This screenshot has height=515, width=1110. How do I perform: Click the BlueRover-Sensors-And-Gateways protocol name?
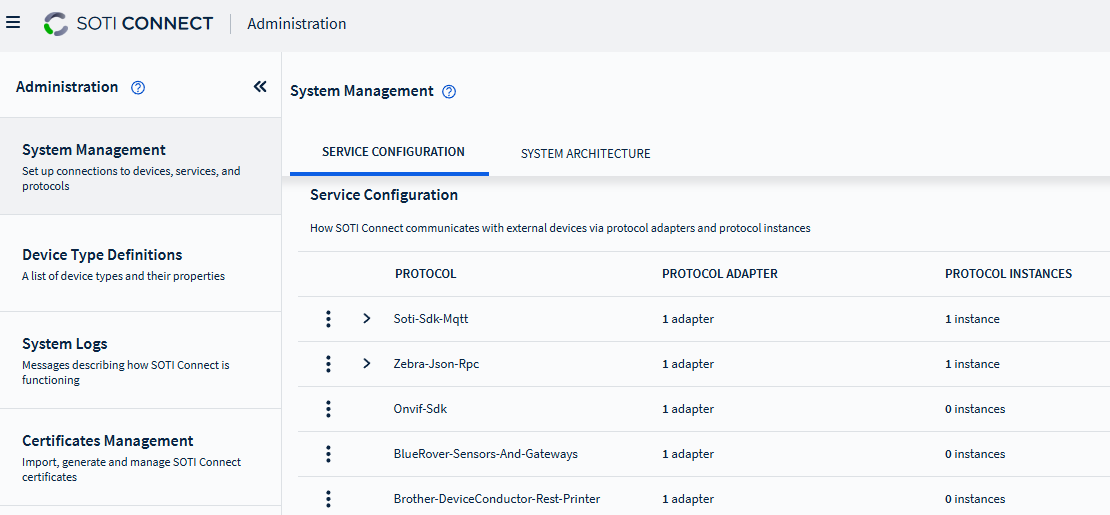(486, 454)
